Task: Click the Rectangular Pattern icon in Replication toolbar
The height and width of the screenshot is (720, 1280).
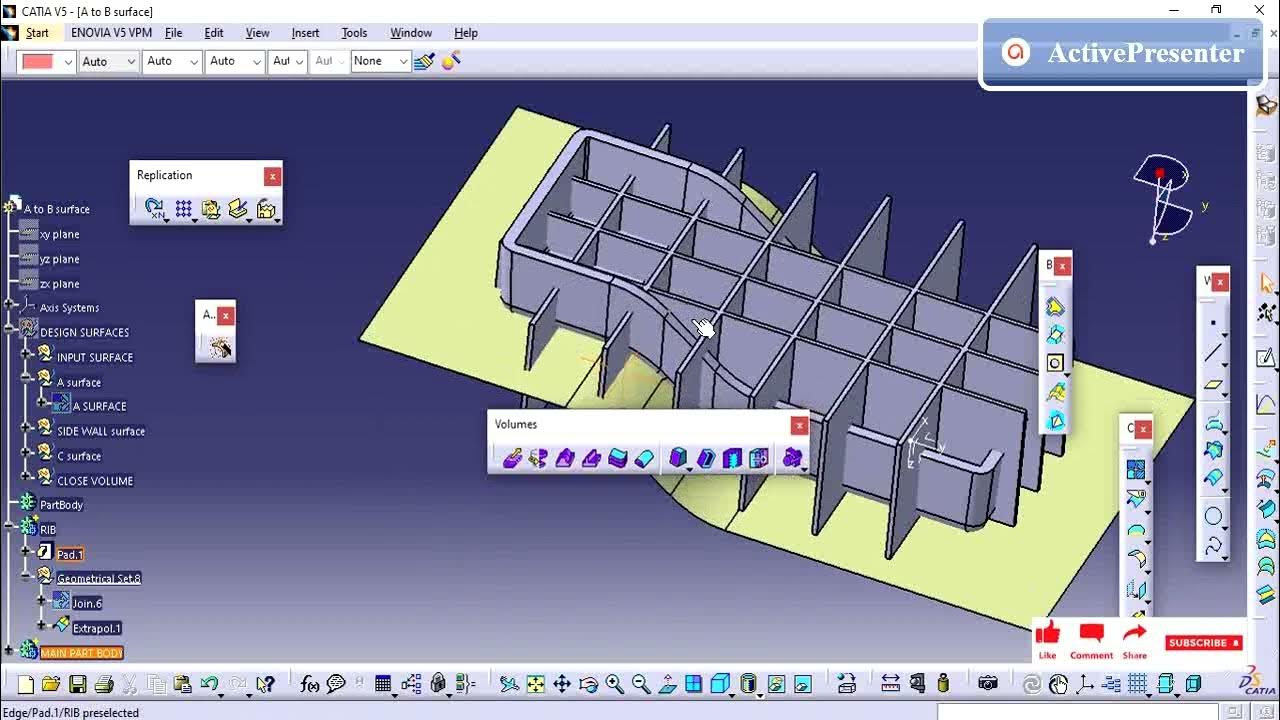Action: tap(184, 209)
